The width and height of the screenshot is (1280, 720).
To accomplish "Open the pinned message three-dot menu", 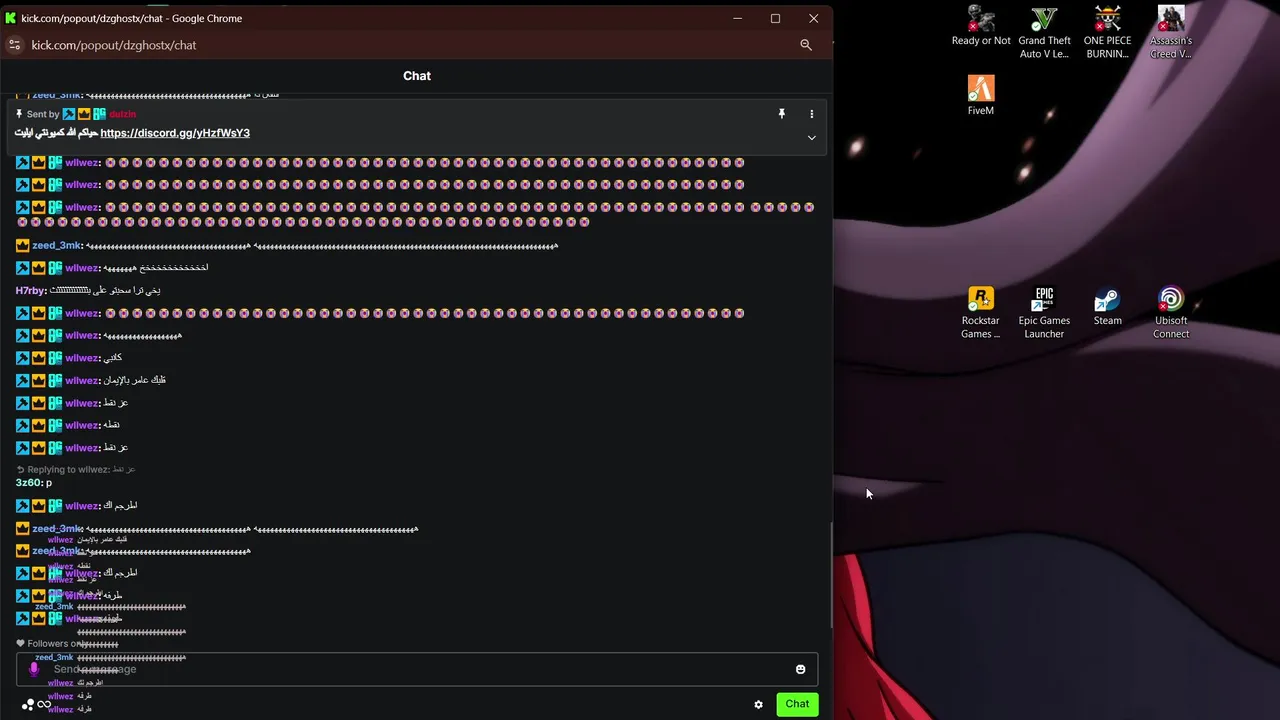I will tap(811, 114).
